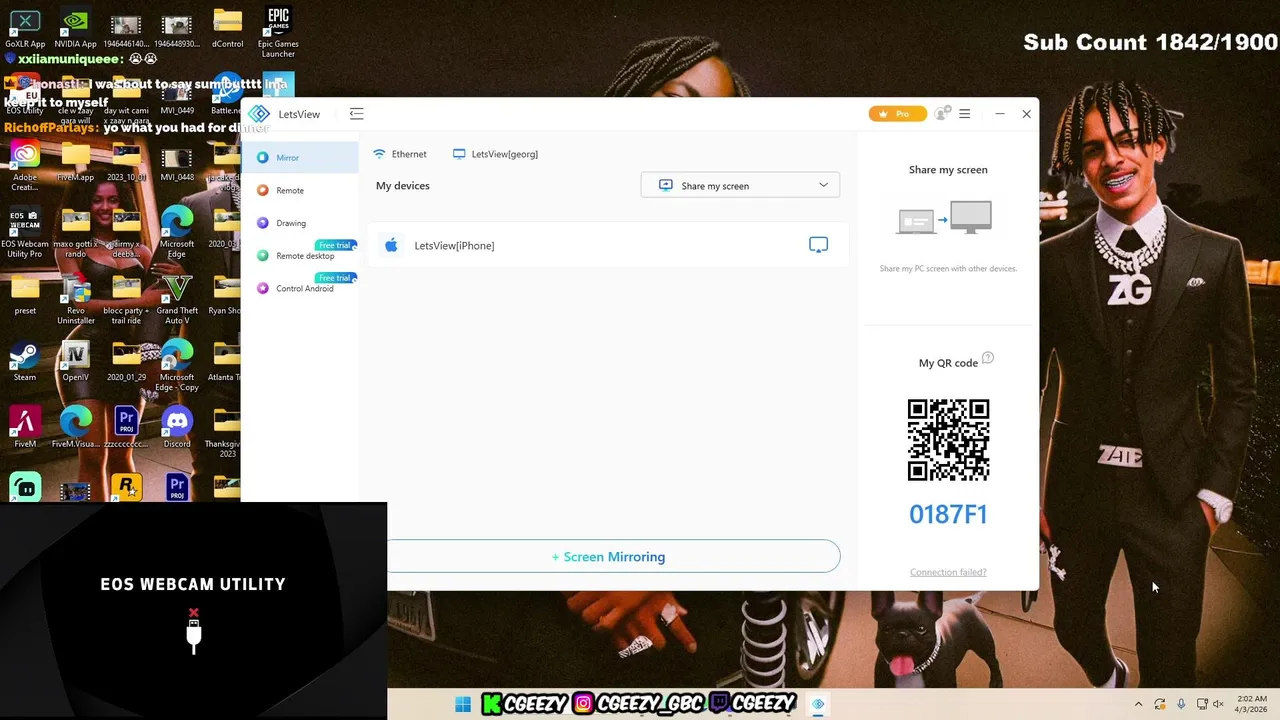This screenshot has height=720, width=1280.
Task: Open the network icon in system tray
Action: (x=1202, y=704)
